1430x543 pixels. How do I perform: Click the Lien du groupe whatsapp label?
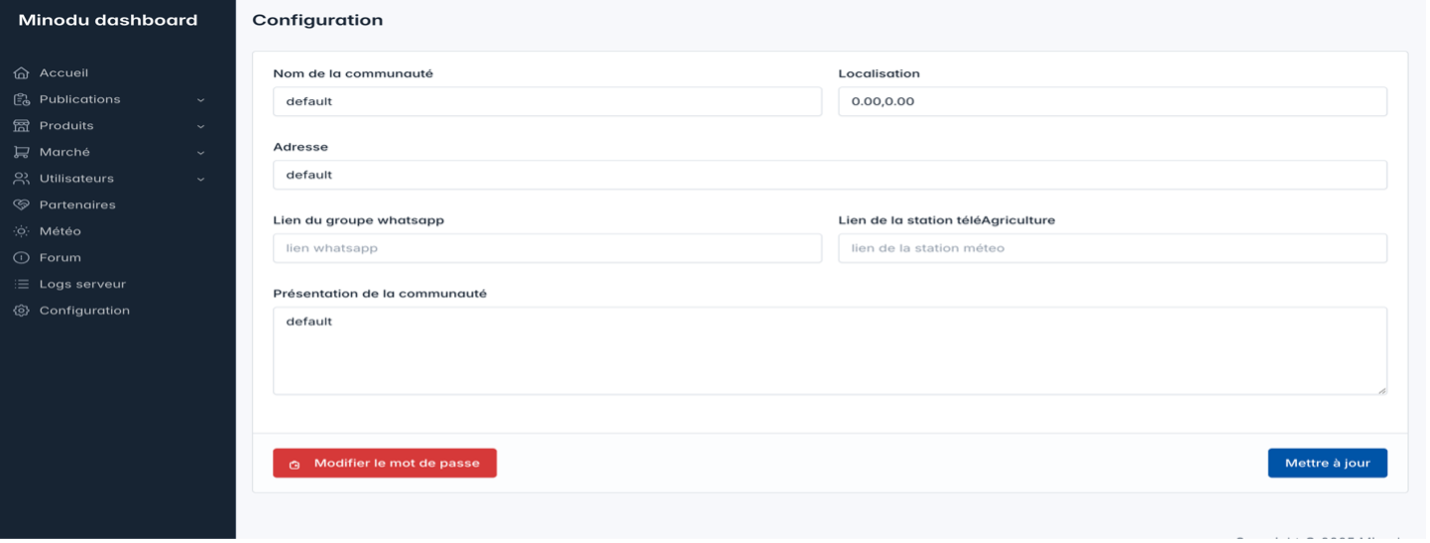358,220
